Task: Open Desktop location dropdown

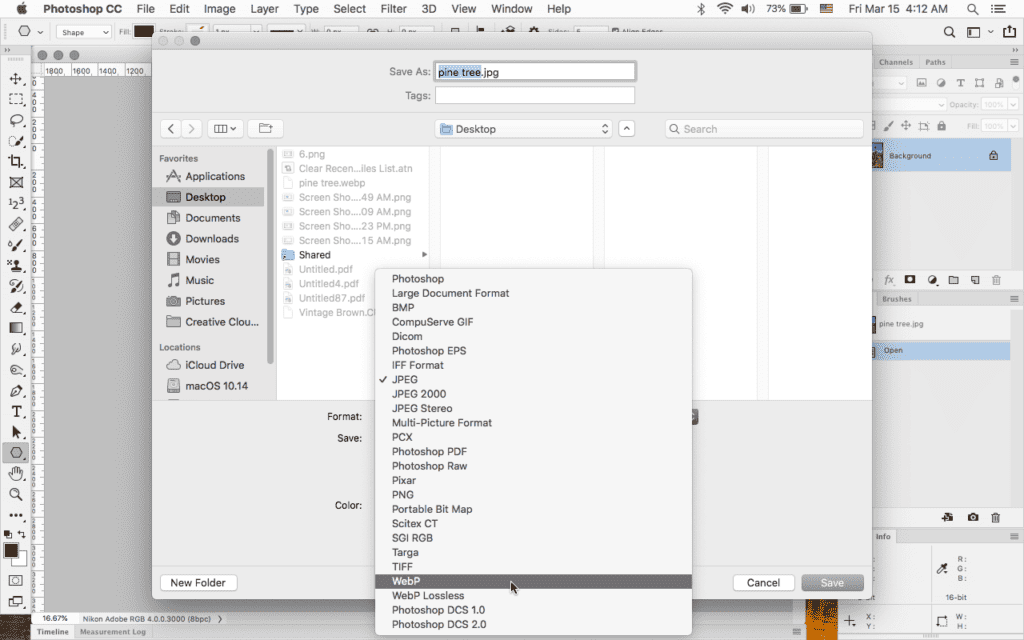Action: pyautogui.click(x=524, y=129)
